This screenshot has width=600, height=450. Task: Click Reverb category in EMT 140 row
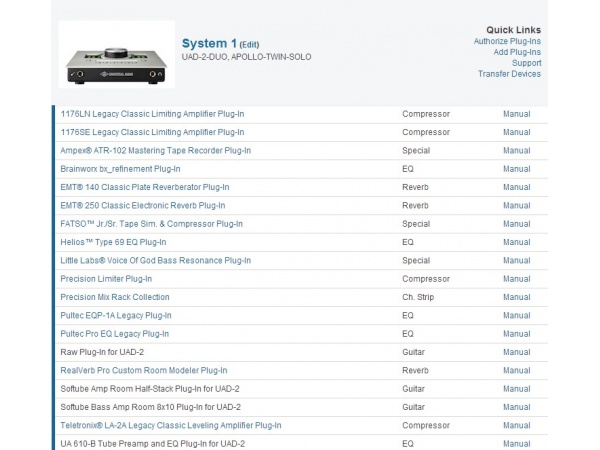point(415,188)
